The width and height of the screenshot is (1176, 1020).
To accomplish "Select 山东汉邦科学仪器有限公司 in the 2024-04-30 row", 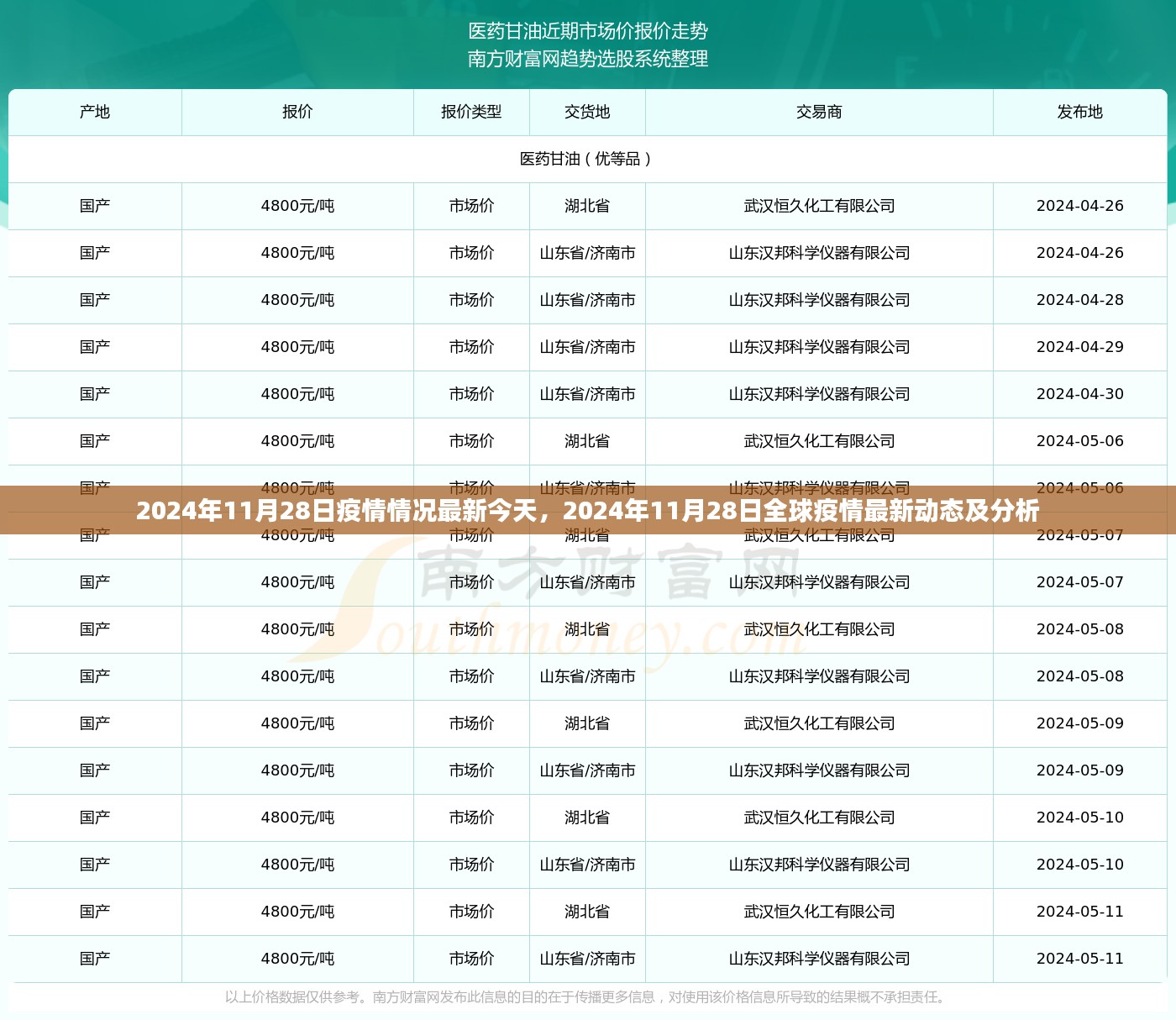I will click(x=819, y=394).
